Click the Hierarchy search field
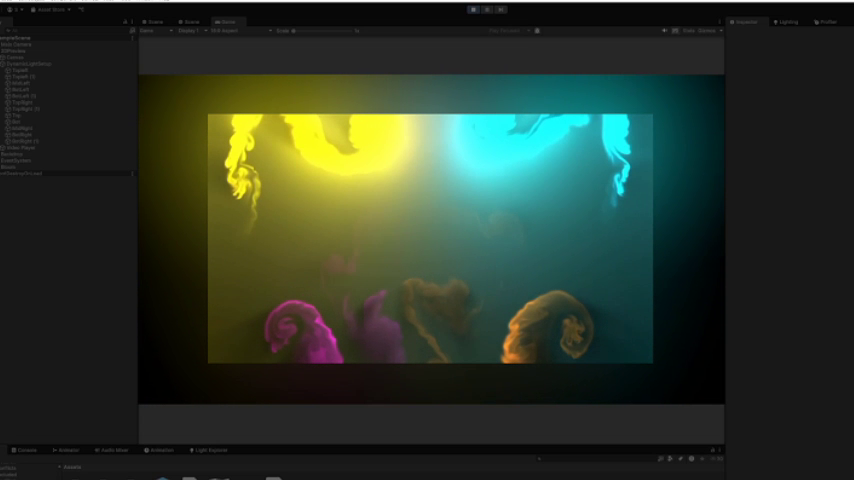Image resolution: width=854 pixels, height=480 pixels. tap(68, 31)
